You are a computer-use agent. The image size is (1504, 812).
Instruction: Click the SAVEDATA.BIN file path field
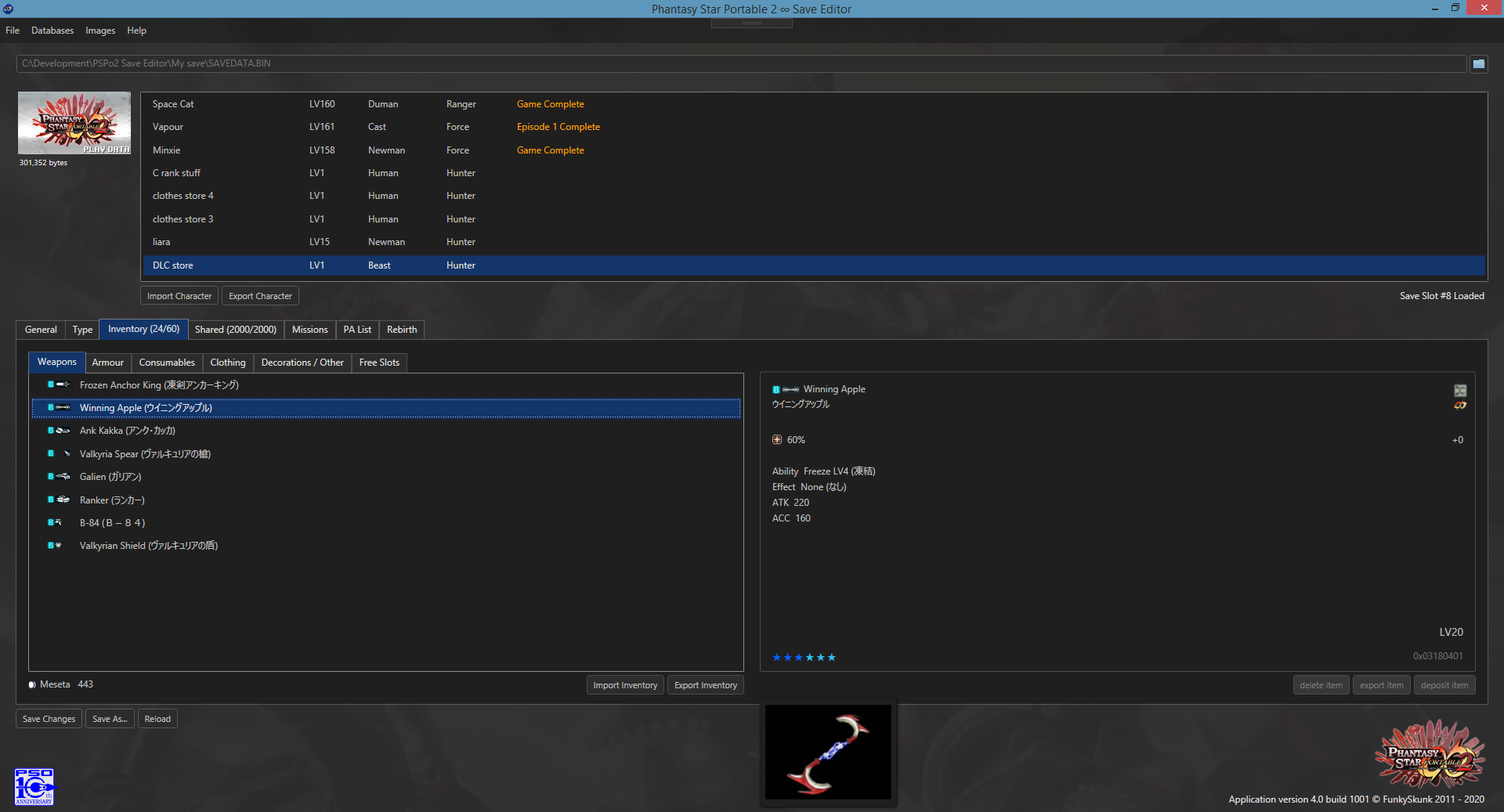[741, 63]
